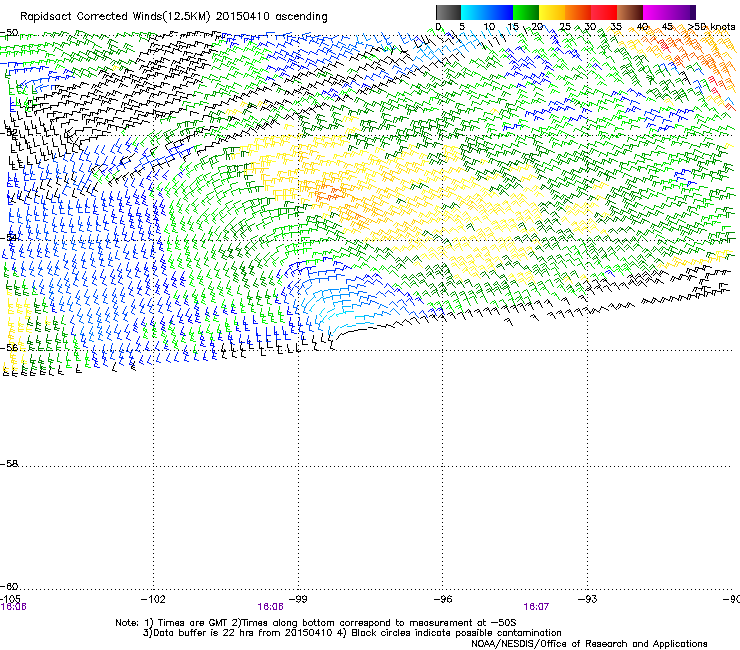Click the '25' legend scale label
Screen dimensions: 740x650
pyautogui.click(x=565, y=27)
